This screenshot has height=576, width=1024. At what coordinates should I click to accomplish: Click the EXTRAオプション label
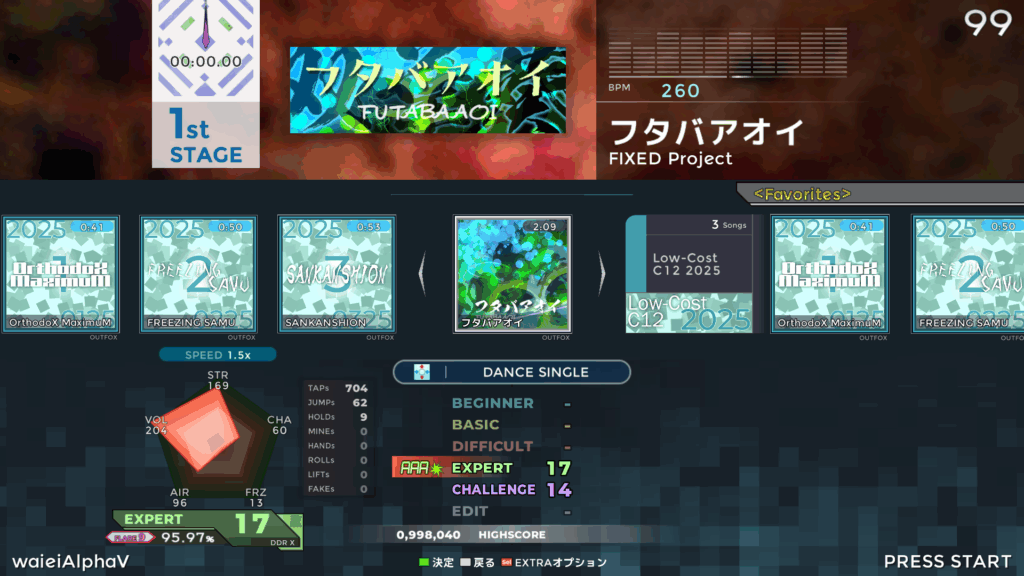pos(561,562)
